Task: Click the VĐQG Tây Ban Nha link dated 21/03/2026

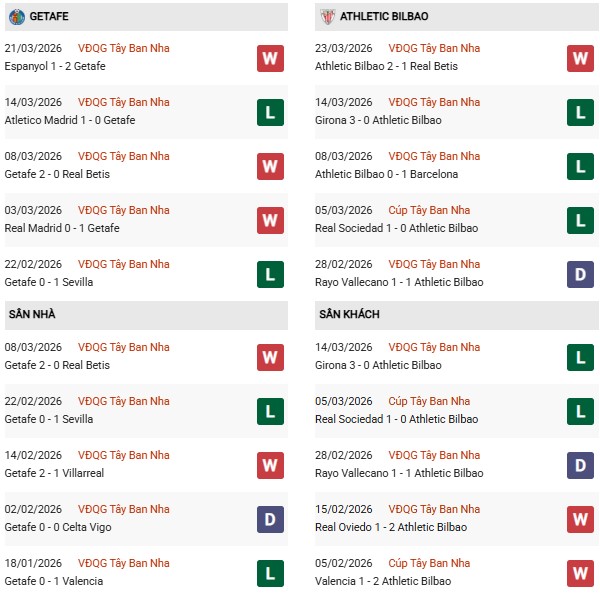Action: tap(124, 48)
